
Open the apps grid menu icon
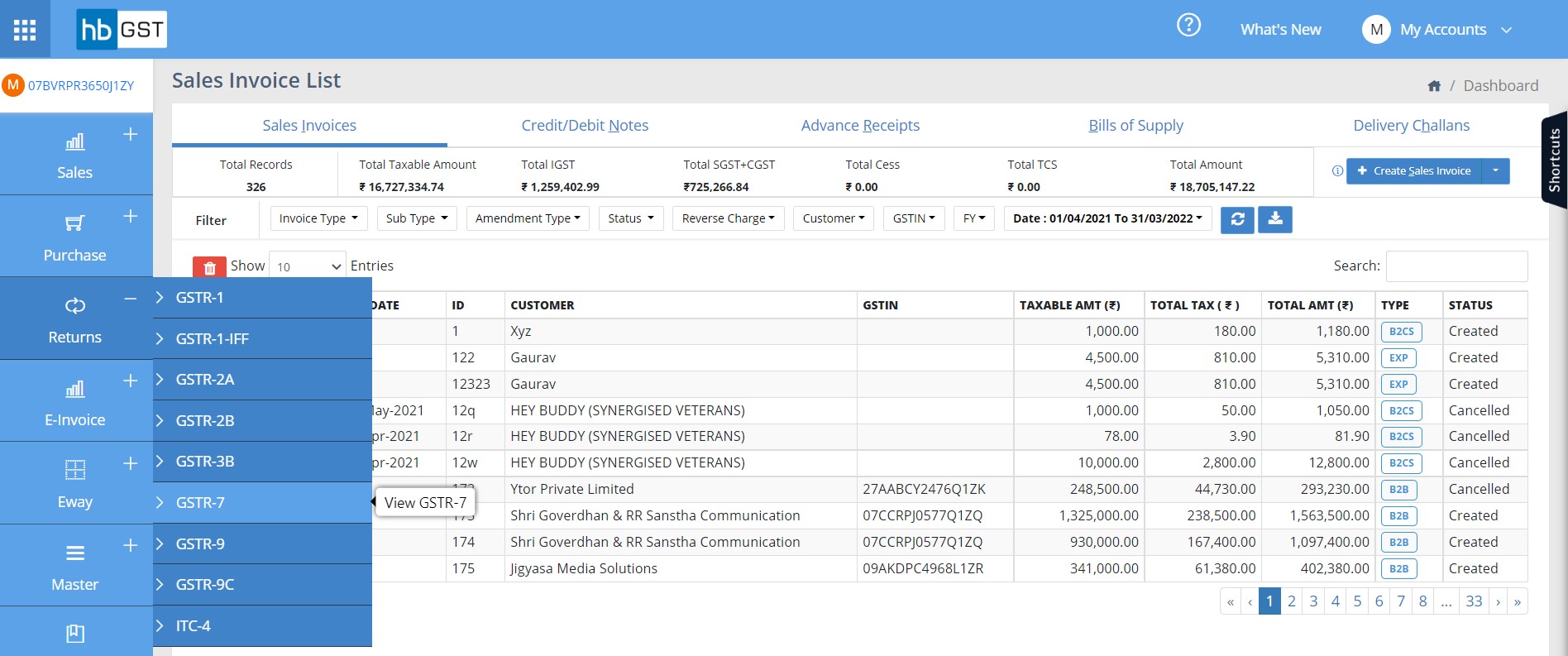point(25,30)
